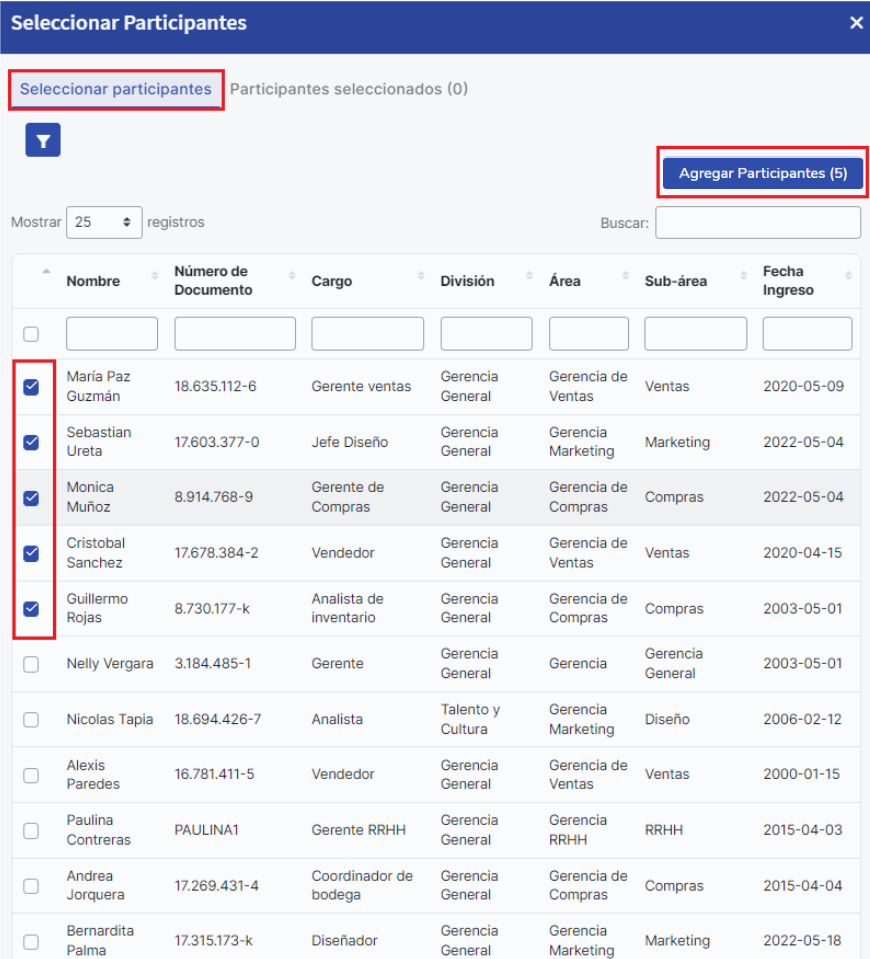Sort table by Nombre column arrows
870x959 pixels.
point(154,276)
